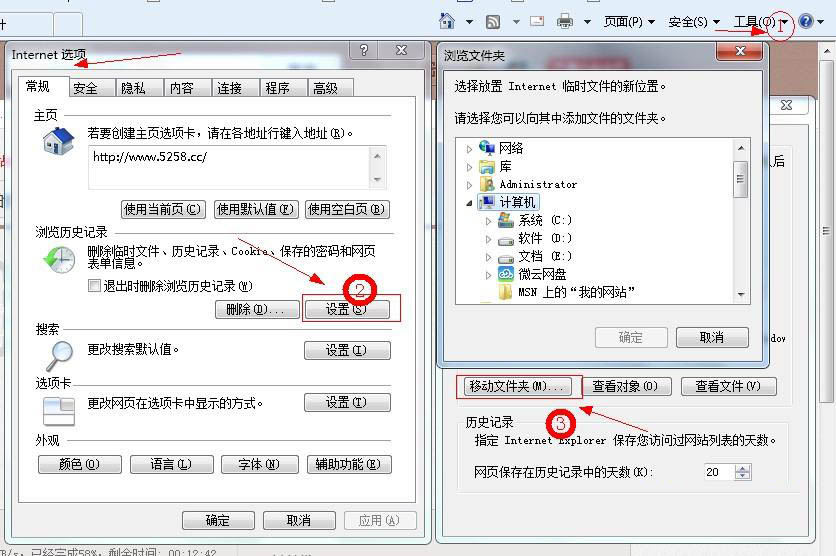The height and width of the screenshot is (556, 836).
Task: Expand the 微云网盘 node
Action: click(488, 275)
